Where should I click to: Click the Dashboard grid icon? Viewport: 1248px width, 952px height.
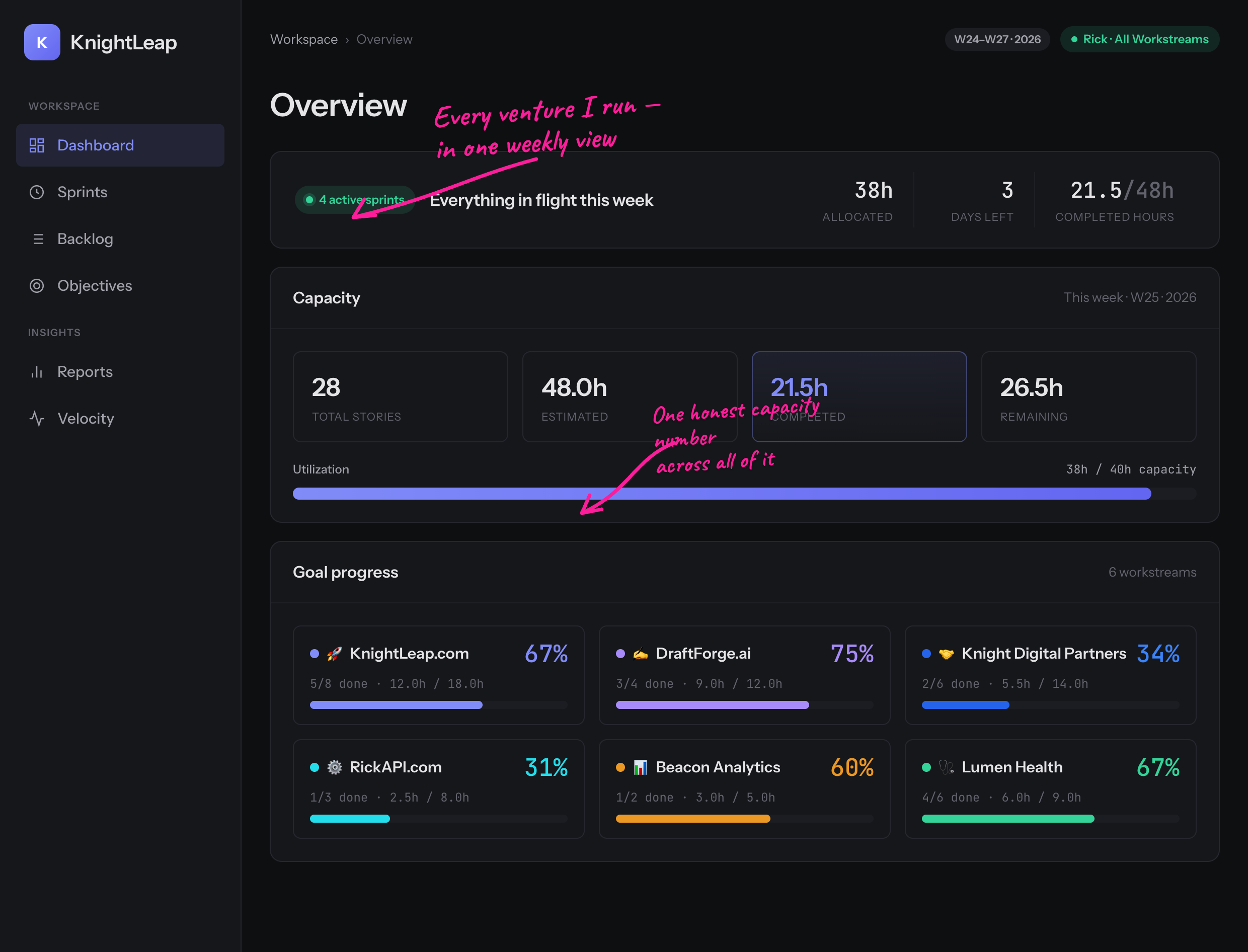[37, 145]
